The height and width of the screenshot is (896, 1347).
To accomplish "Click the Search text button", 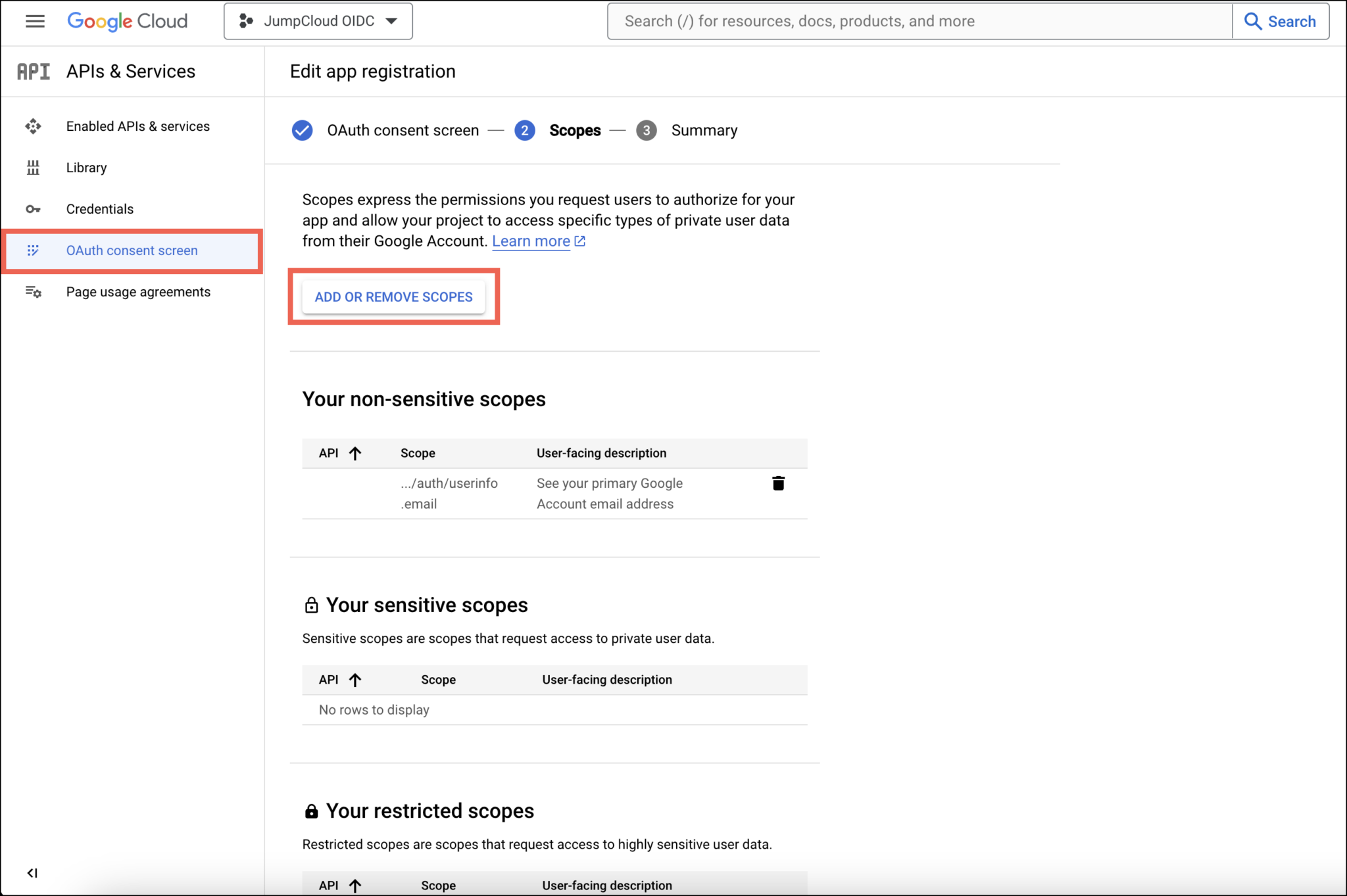I will 1292,21.
